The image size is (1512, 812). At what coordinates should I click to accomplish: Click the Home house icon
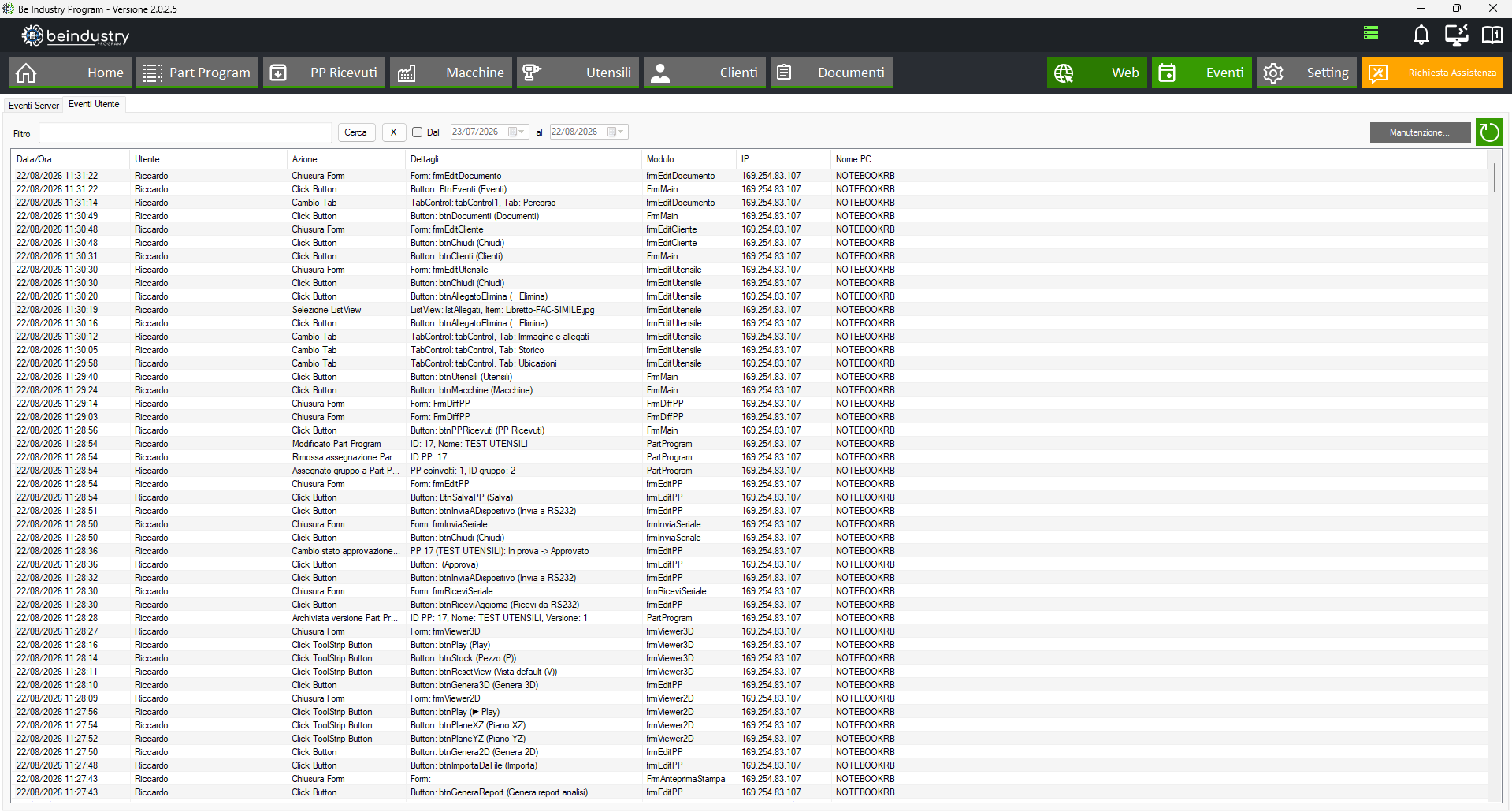(26, 73)
